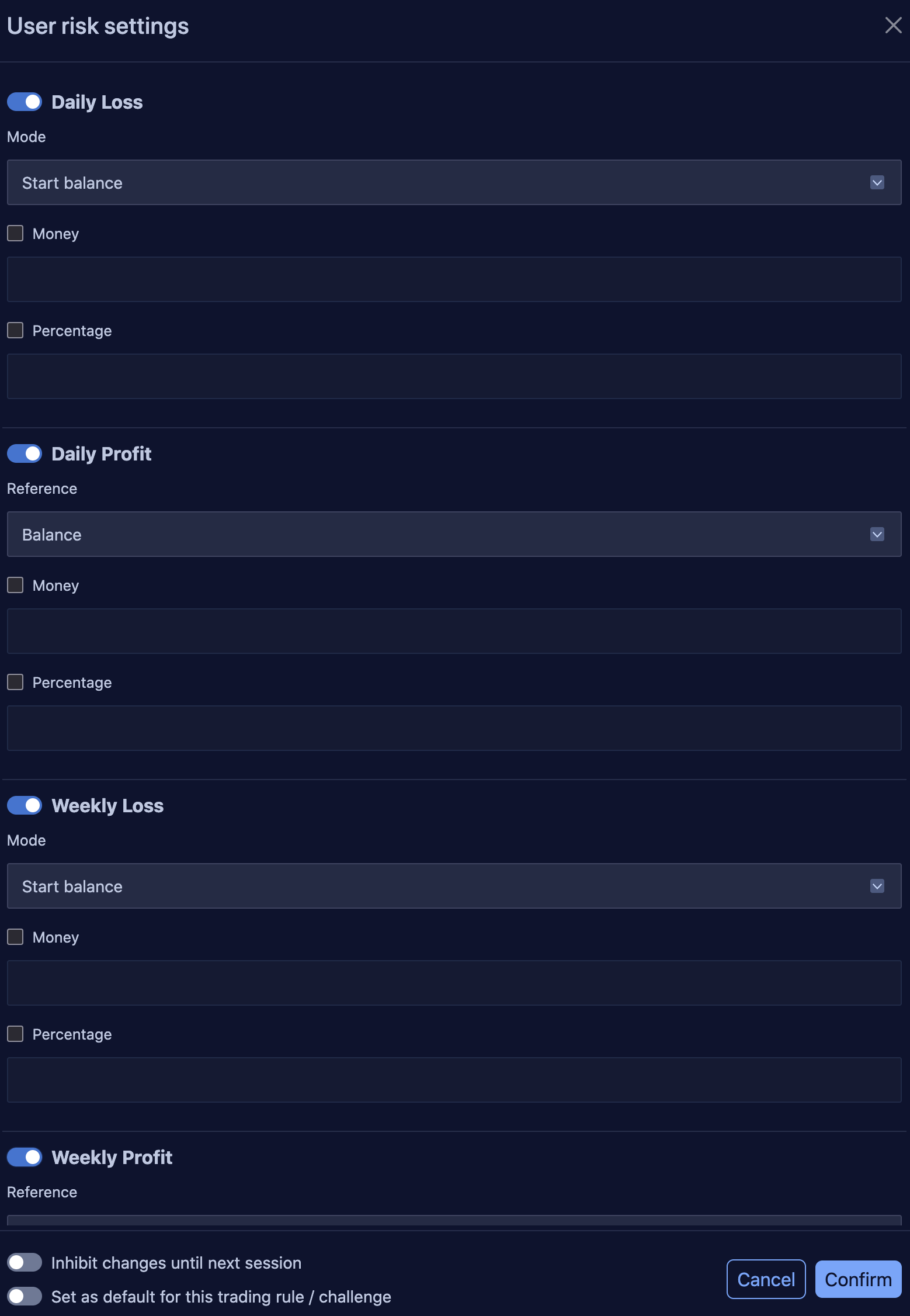Check the Money checkbox under Daily Profit
The height and width of the screenshot is (1316, 910).
15,585
